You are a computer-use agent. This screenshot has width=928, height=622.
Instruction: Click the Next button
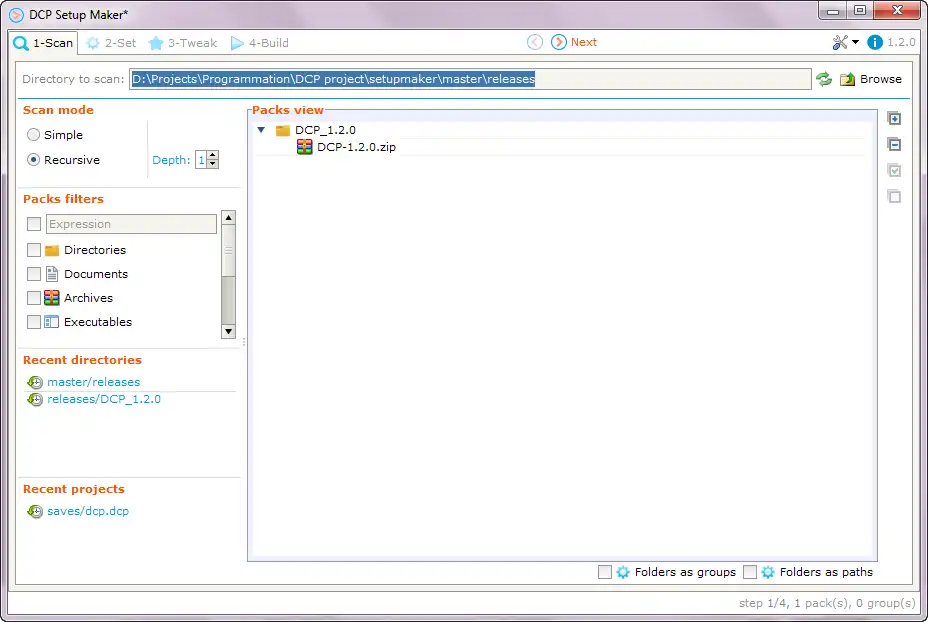pos(574,42)
